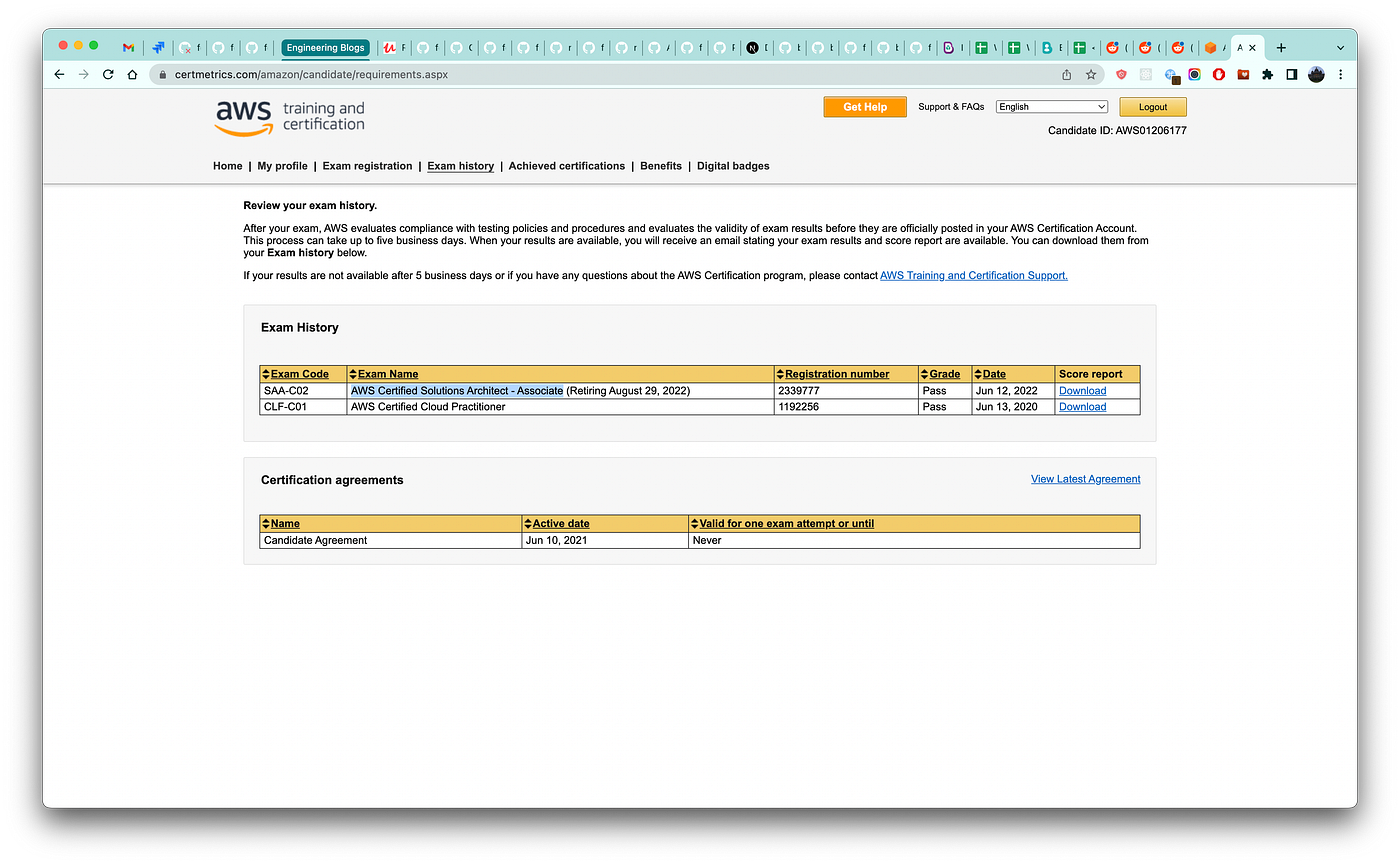This screenshot has height=864, width=1400.
Task: Open My profile page
Action: [x=282, y=166]
